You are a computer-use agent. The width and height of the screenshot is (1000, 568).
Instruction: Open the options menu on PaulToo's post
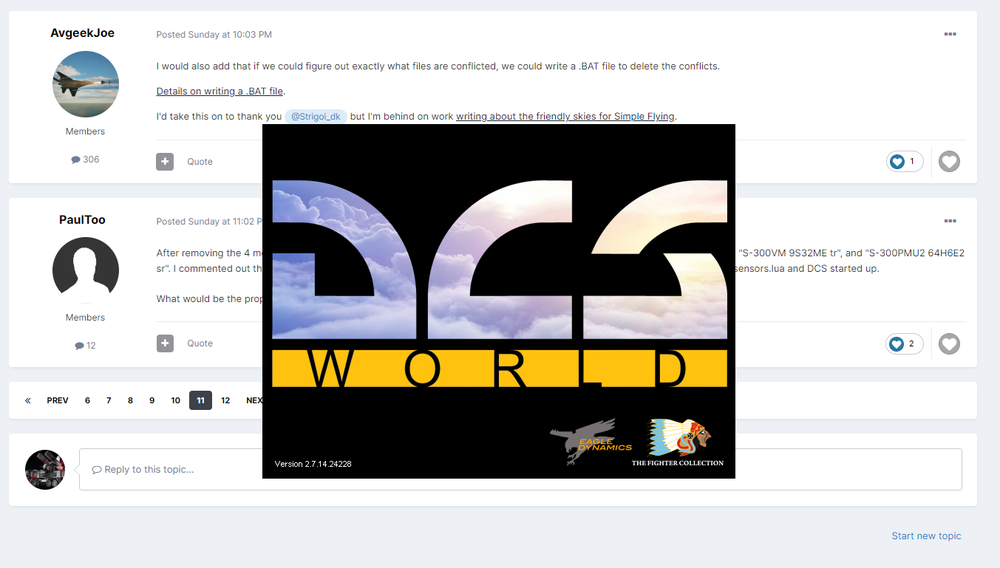click(950, 221)
